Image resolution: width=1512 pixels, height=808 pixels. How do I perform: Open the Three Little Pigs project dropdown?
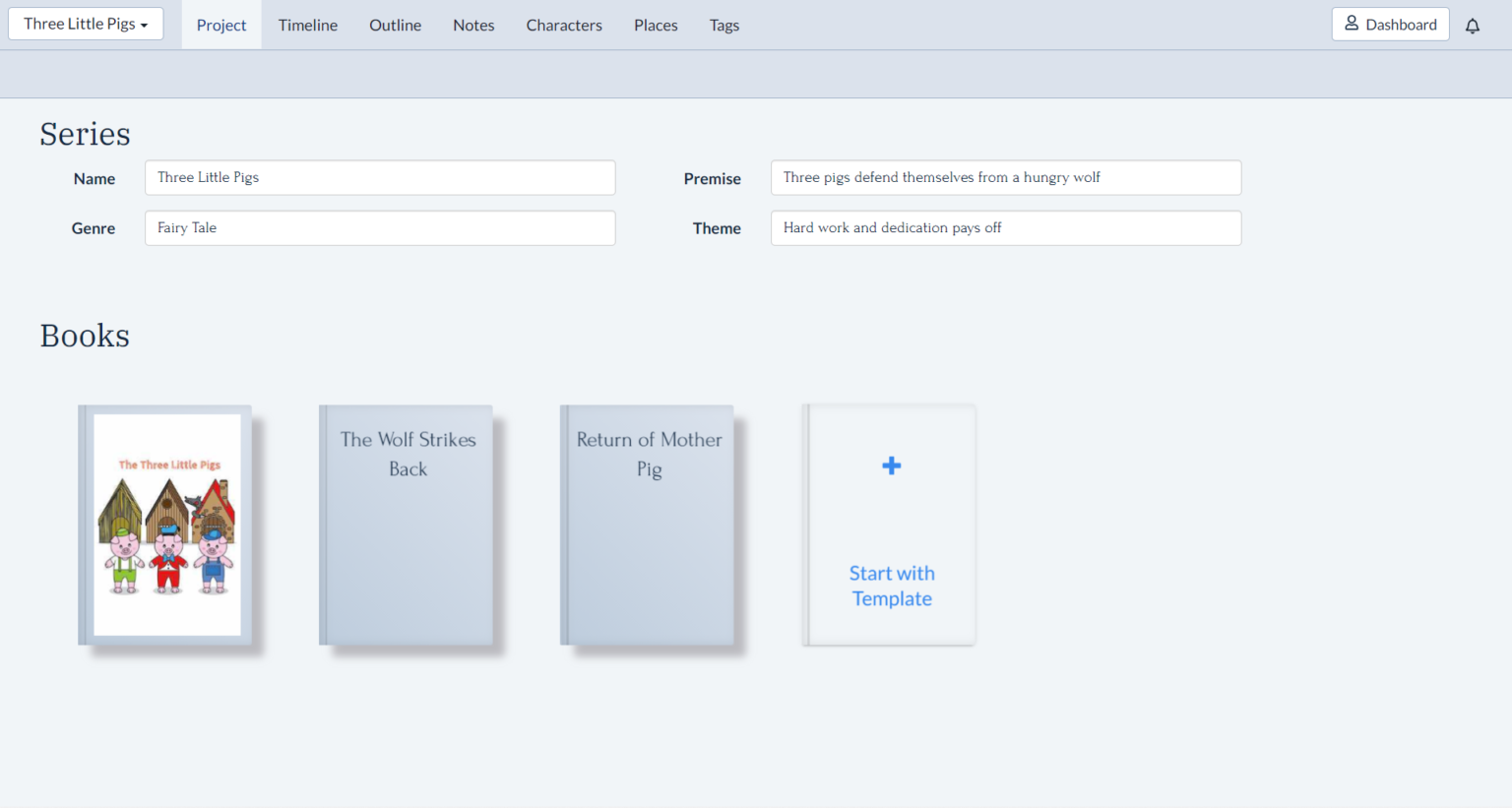[86, 25]
